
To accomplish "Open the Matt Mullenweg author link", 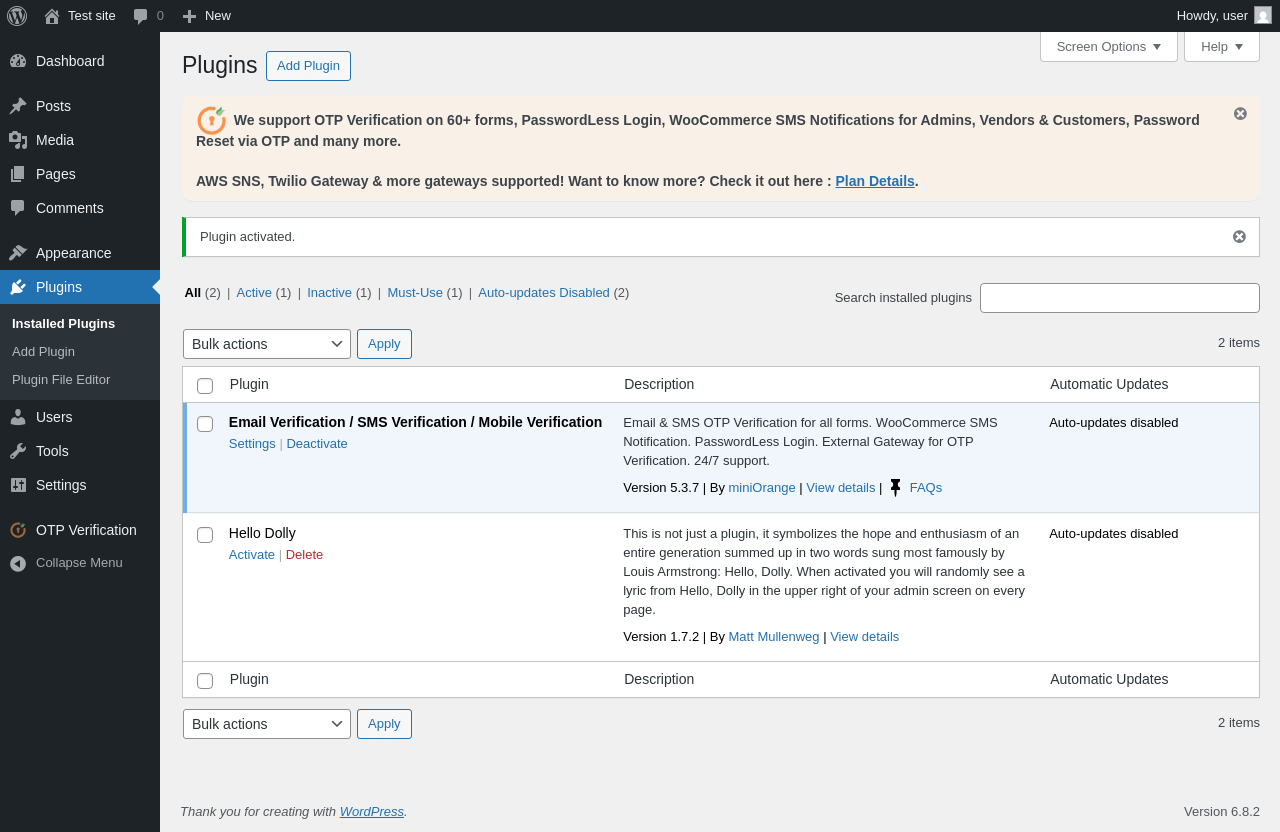I will coord(774,637).
